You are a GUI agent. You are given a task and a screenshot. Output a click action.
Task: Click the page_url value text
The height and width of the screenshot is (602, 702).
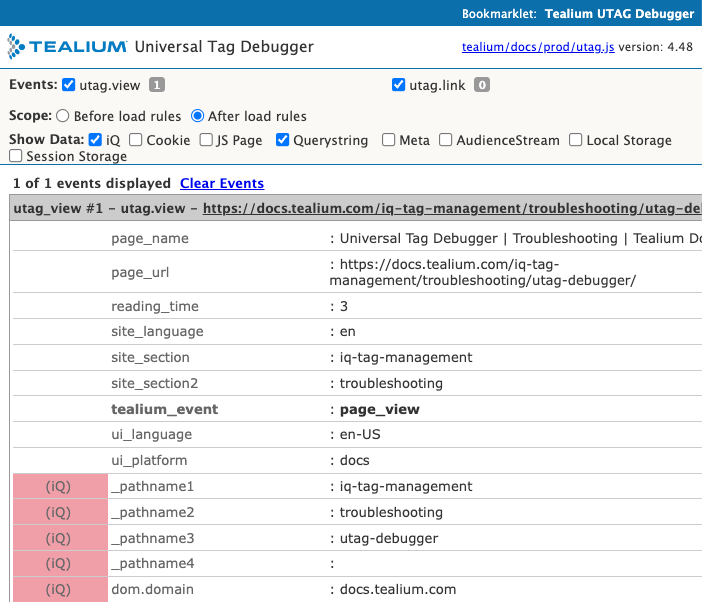(x=483, y=272)
